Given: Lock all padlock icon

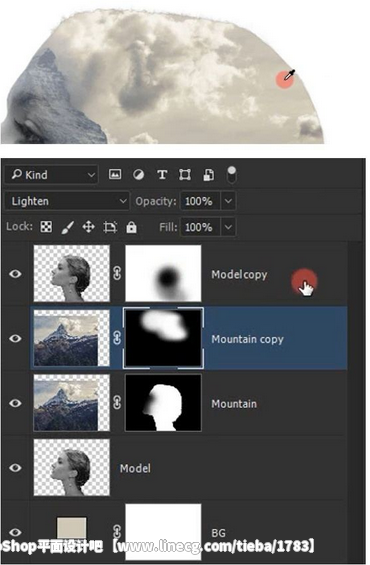Looking at the screenshot, I should point(131,227).
